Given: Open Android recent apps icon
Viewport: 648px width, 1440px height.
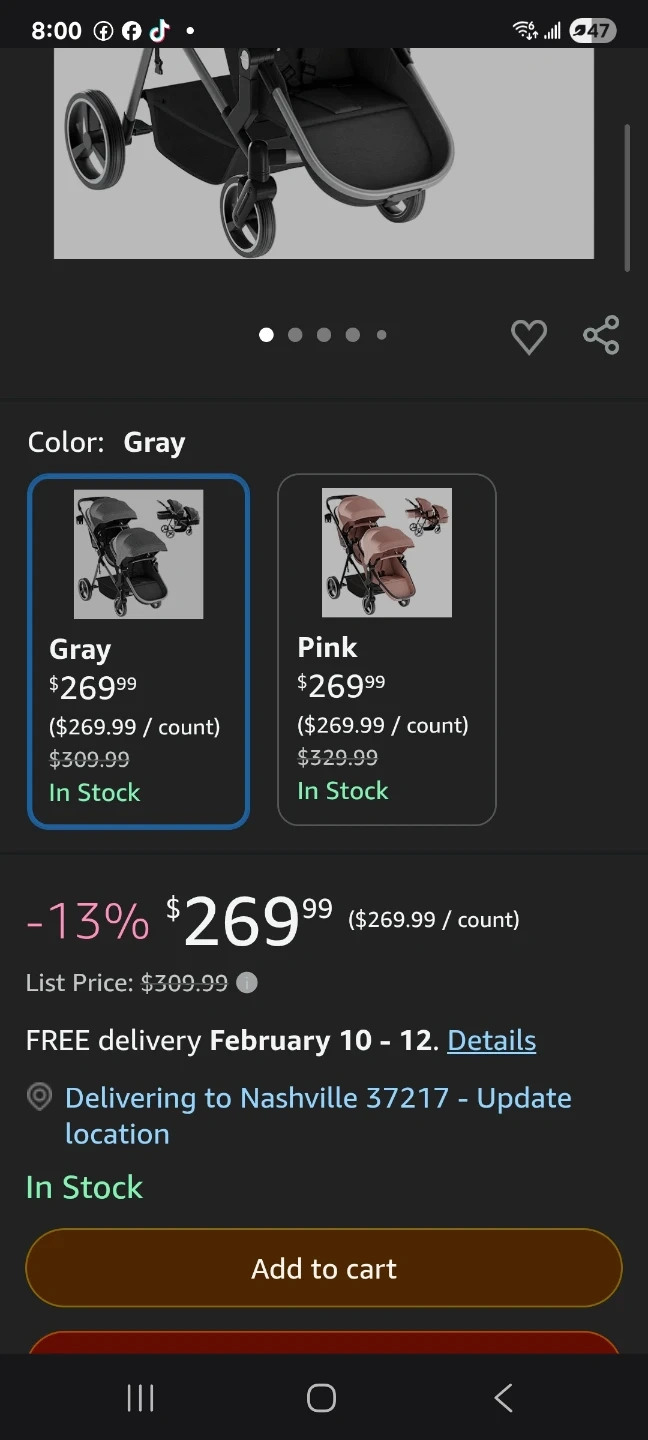Looking at the screenshot, I should click(x=141, y=1398).
